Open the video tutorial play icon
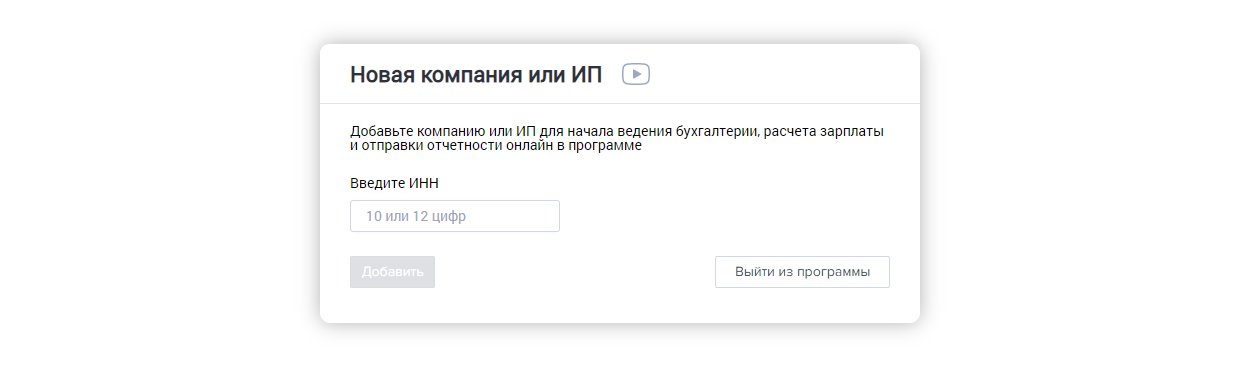Image resolution: width=1235 pixels, height=373 pixels. [x=636, y=74]
